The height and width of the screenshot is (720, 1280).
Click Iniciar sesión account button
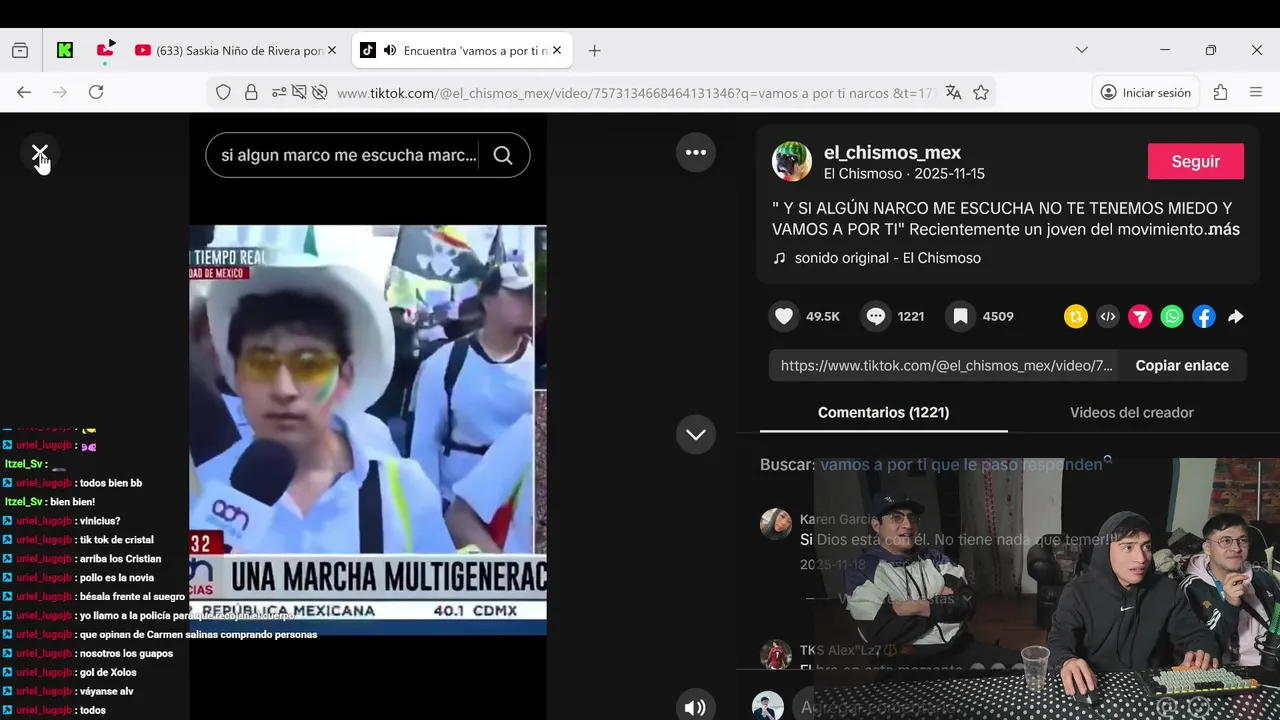(1146, 92)
